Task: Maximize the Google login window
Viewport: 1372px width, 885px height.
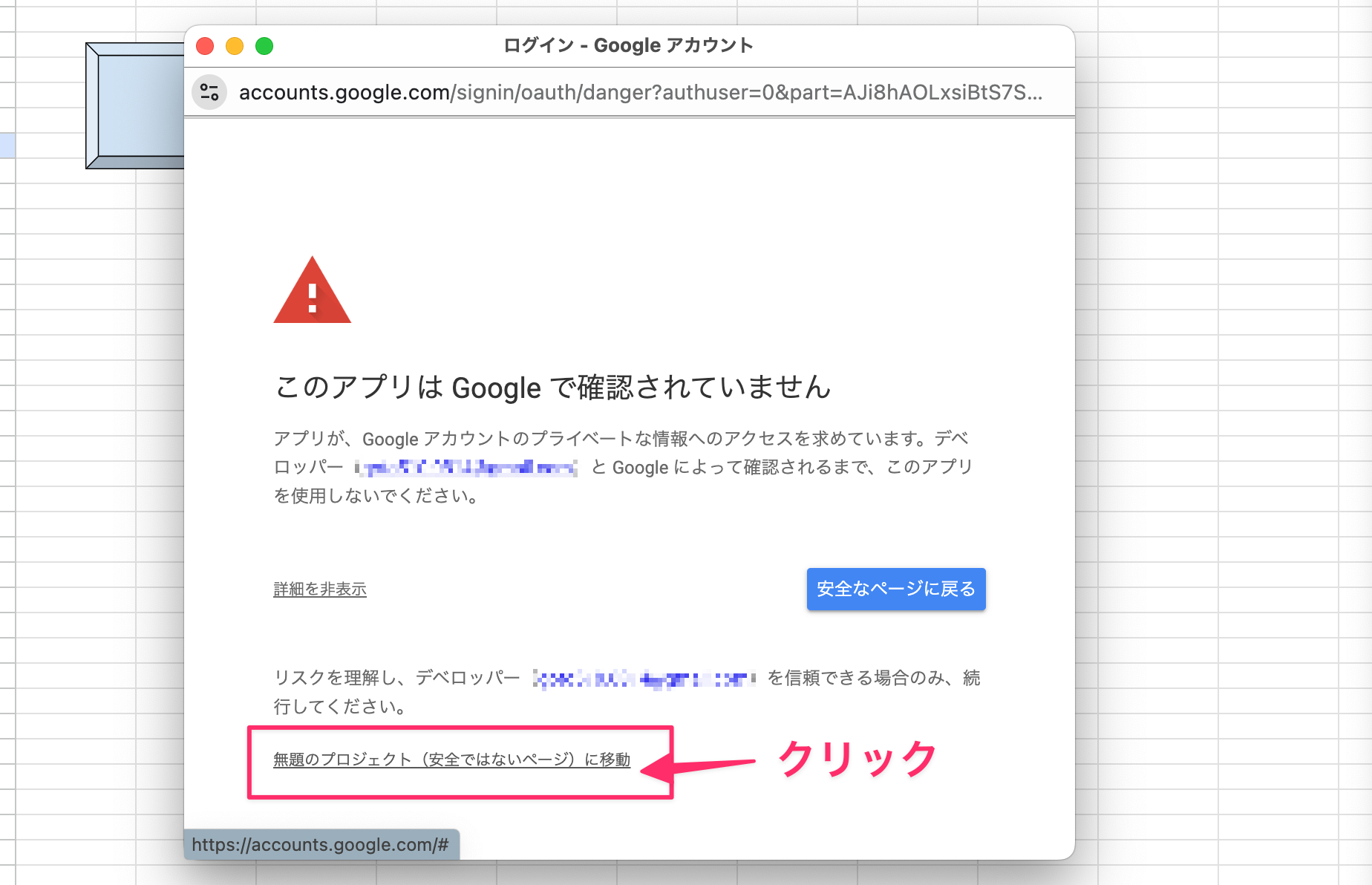Action: pos(264,46)
